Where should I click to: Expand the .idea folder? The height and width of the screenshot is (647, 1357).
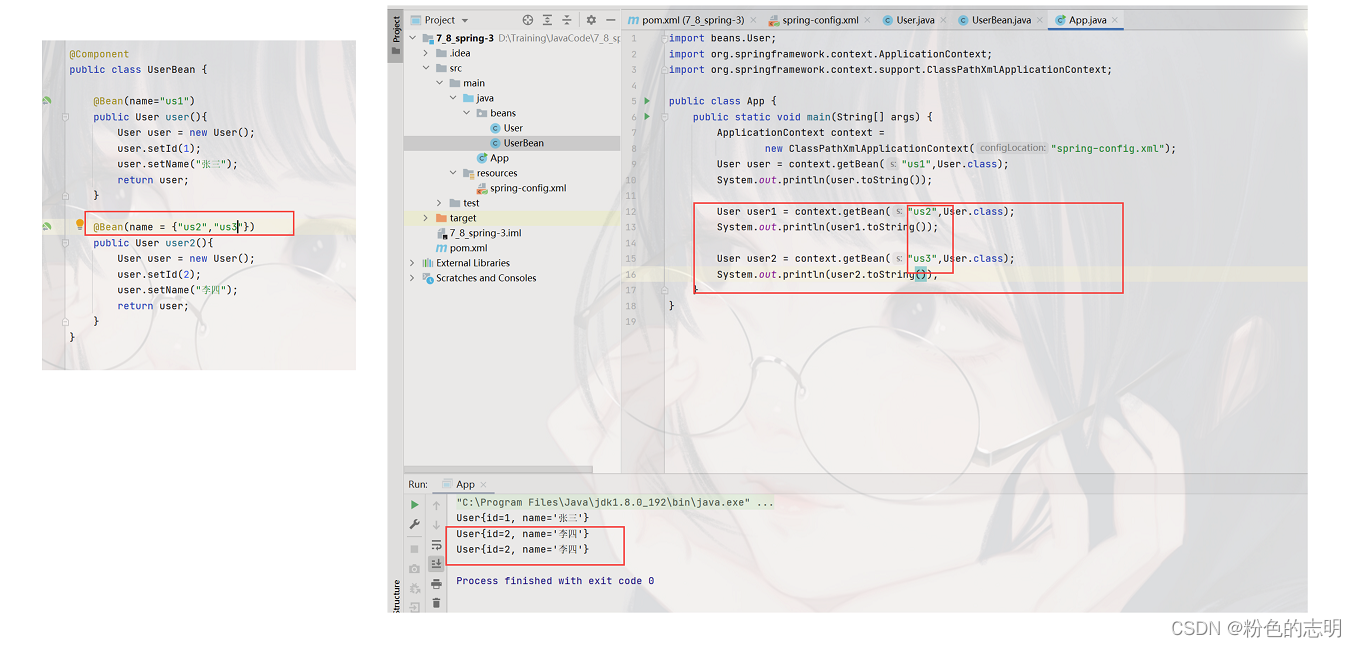point(426,53)
